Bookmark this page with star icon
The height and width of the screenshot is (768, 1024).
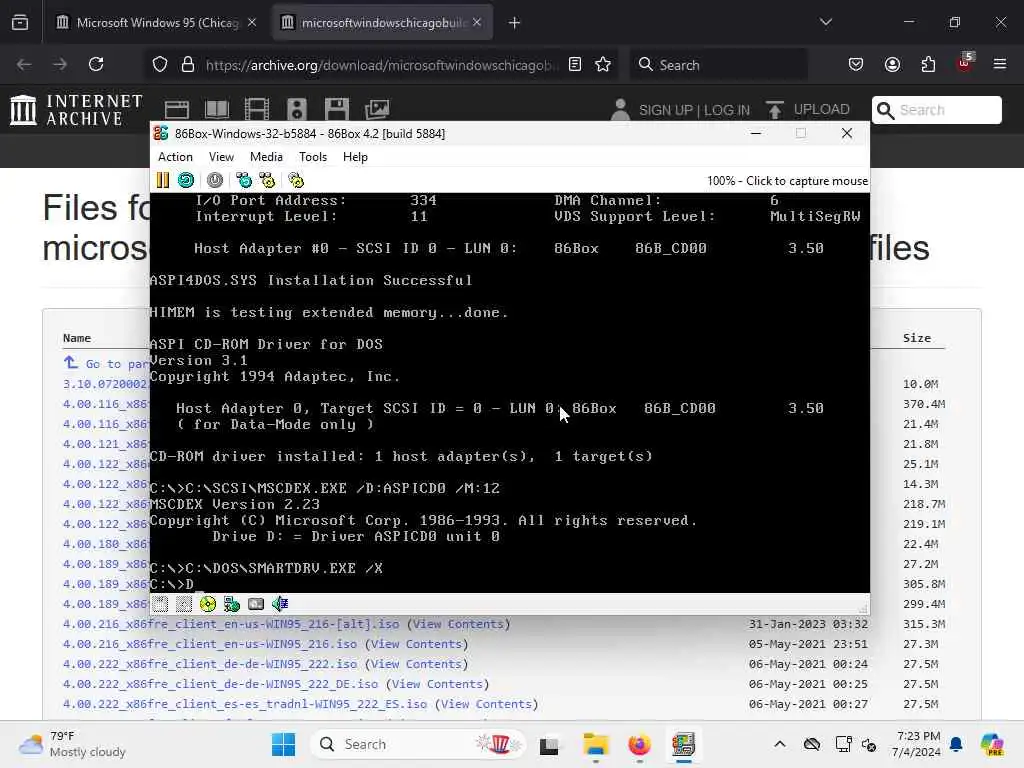(x=603, y=64)
